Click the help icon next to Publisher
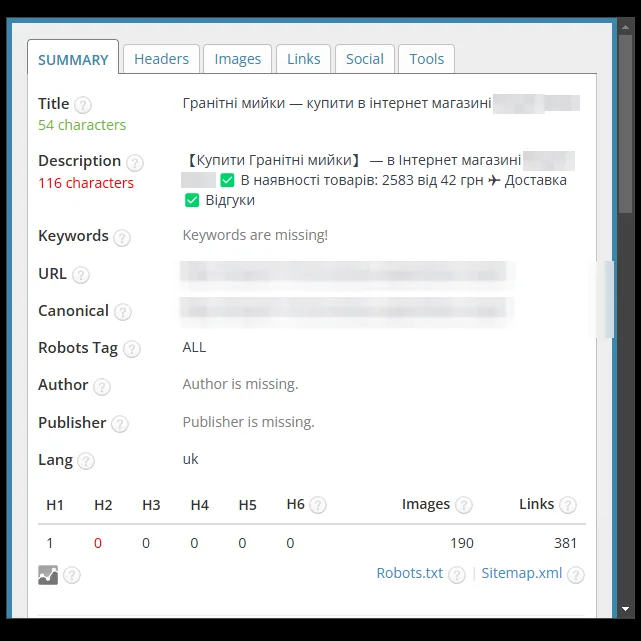641x641 pixels. tap(120, 424)
